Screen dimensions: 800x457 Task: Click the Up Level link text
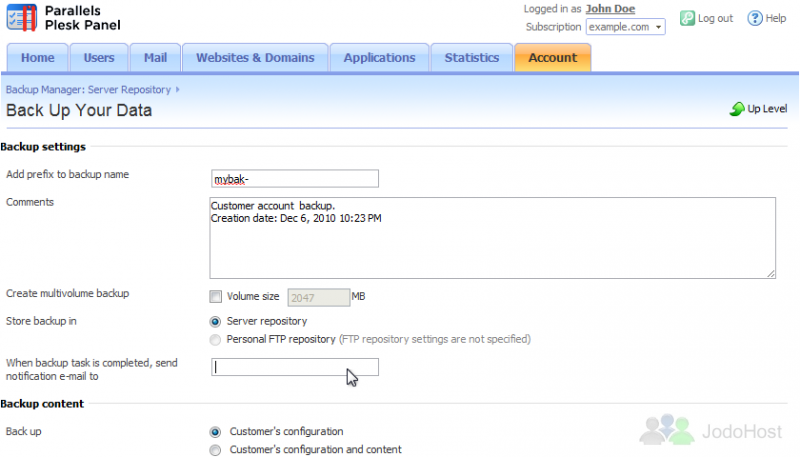pyautogui.click(x=767, y=109)
